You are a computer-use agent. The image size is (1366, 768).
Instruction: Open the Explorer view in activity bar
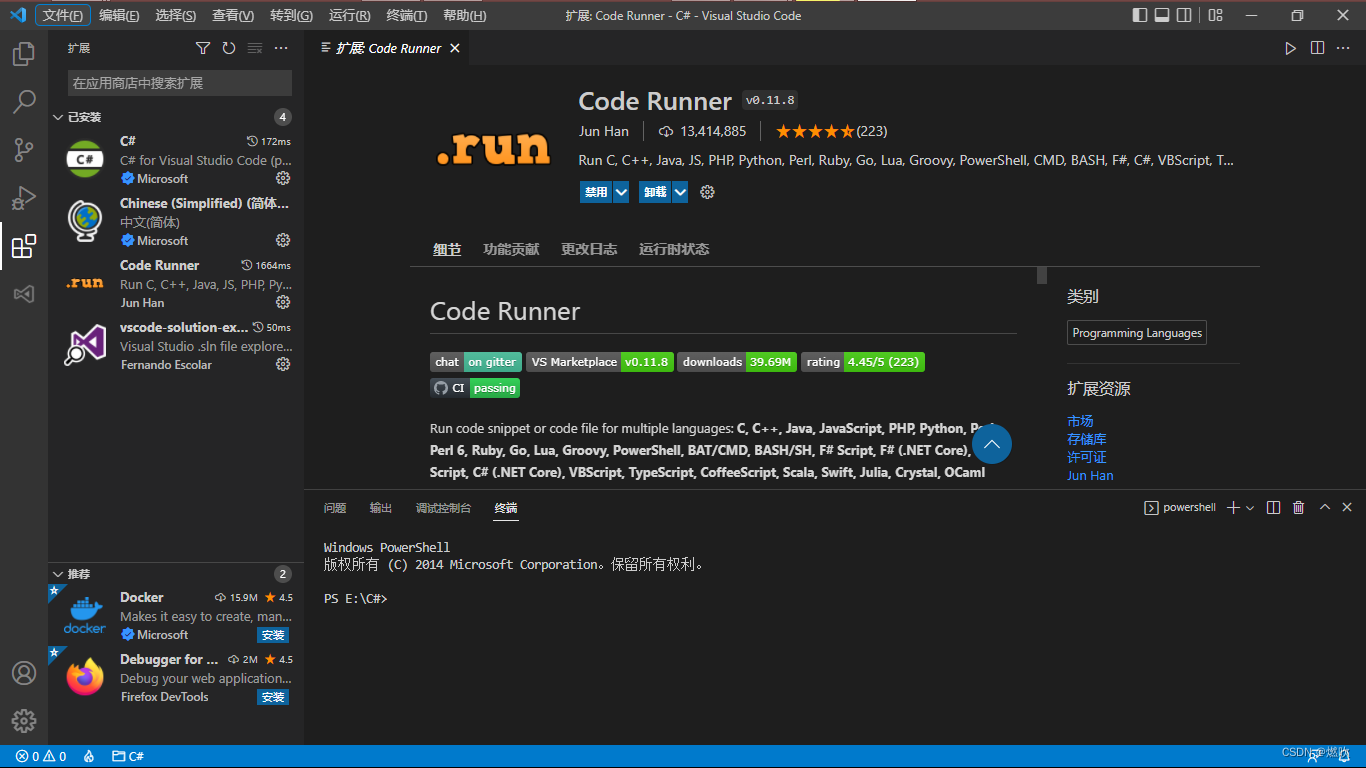point(24,54)
